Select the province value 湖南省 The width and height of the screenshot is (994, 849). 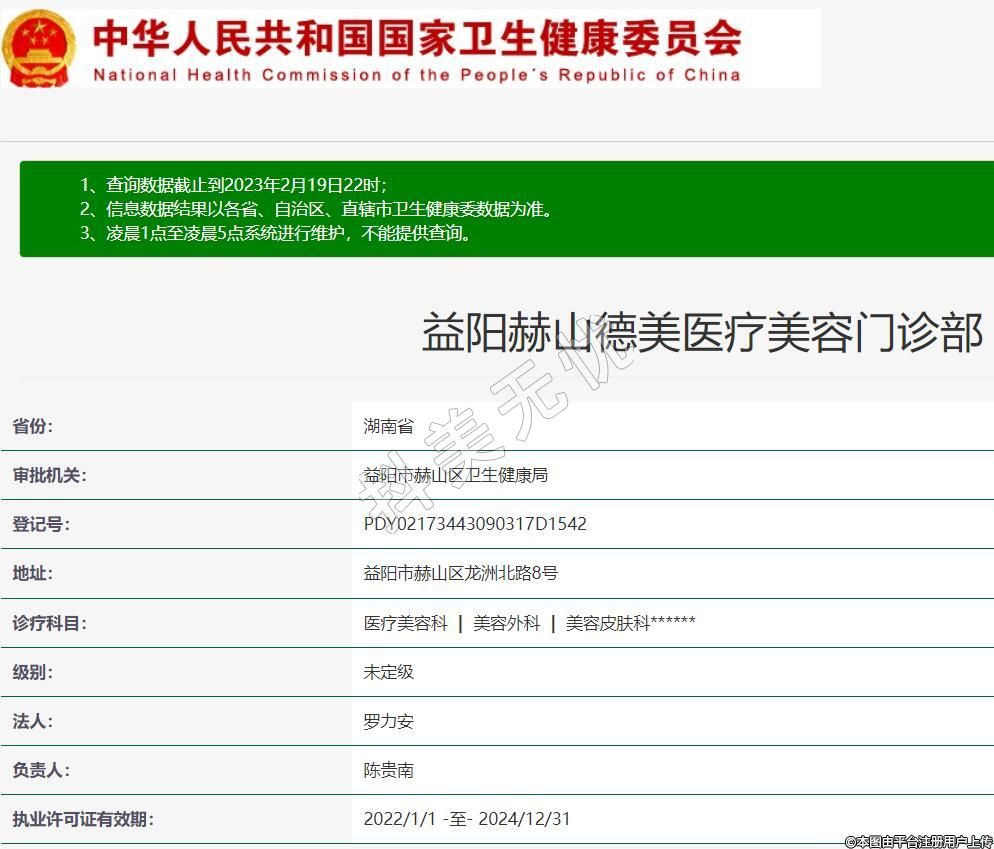388,426
